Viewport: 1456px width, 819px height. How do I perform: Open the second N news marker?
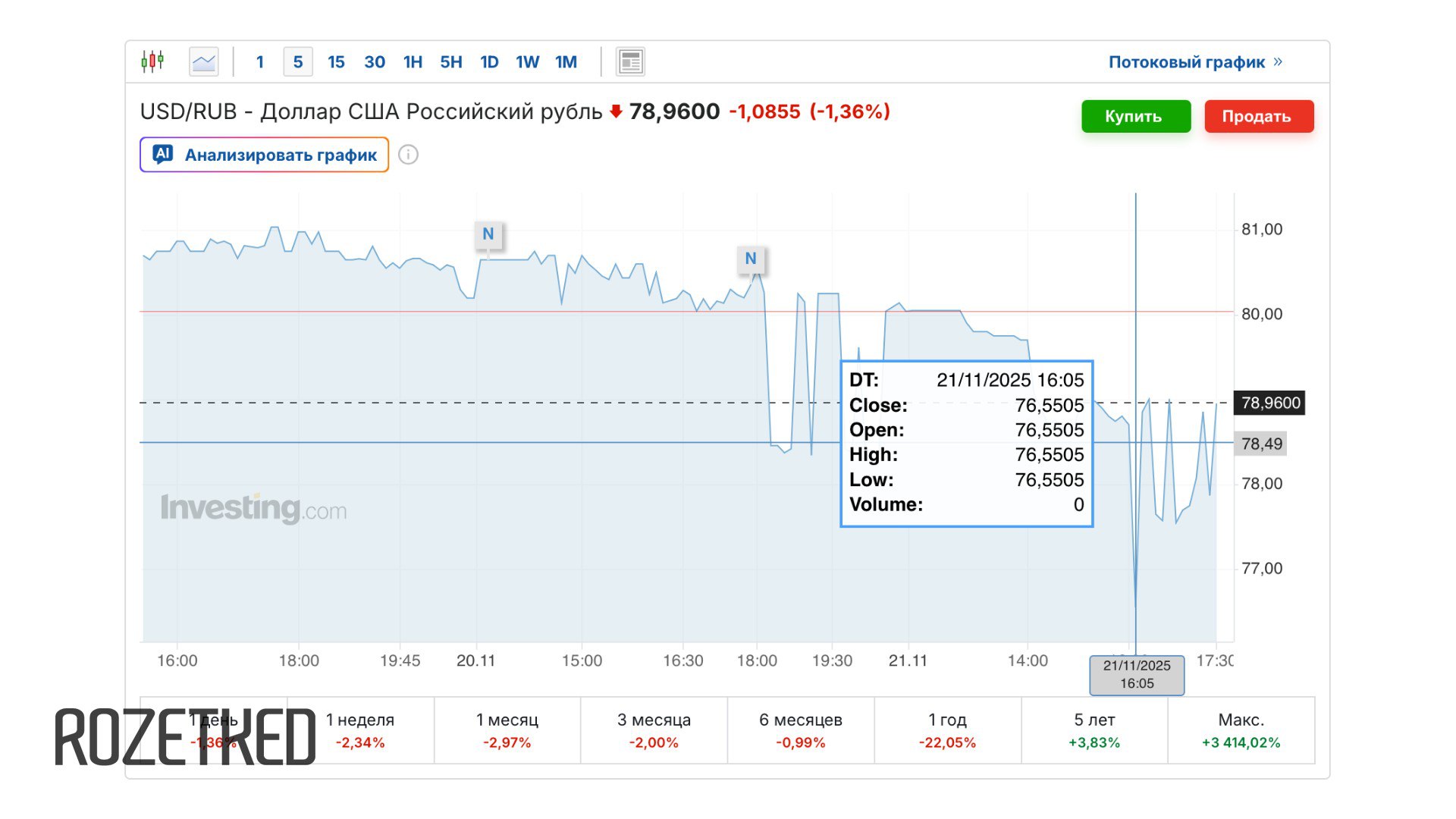pos(751,259)
